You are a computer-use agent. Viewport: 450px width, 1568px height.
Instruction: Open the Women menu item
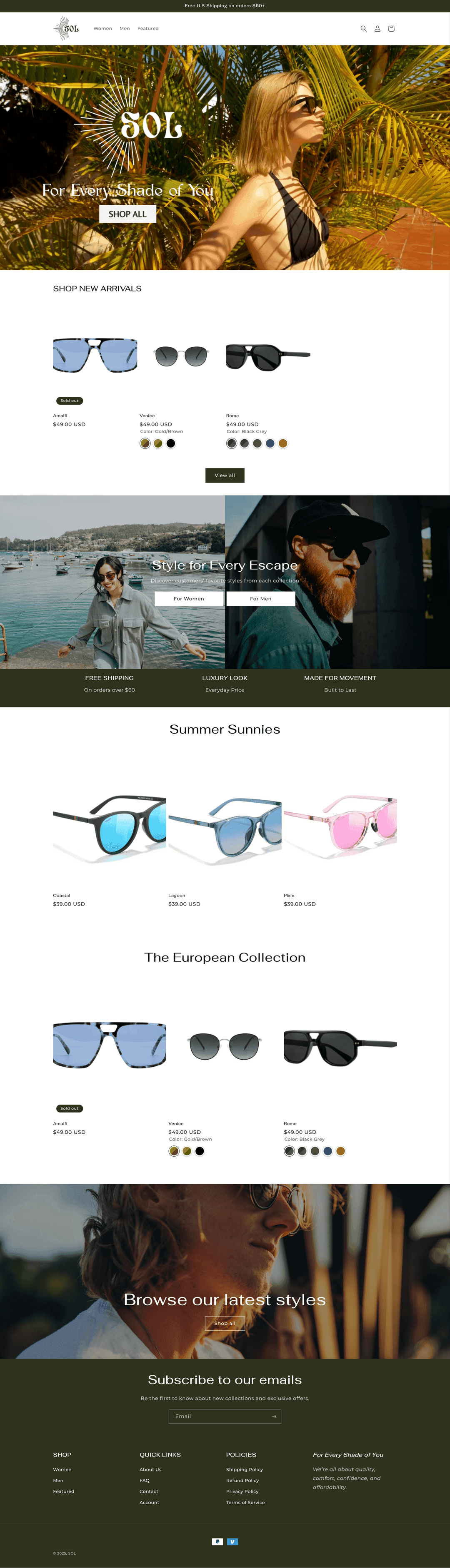point(103,29)
